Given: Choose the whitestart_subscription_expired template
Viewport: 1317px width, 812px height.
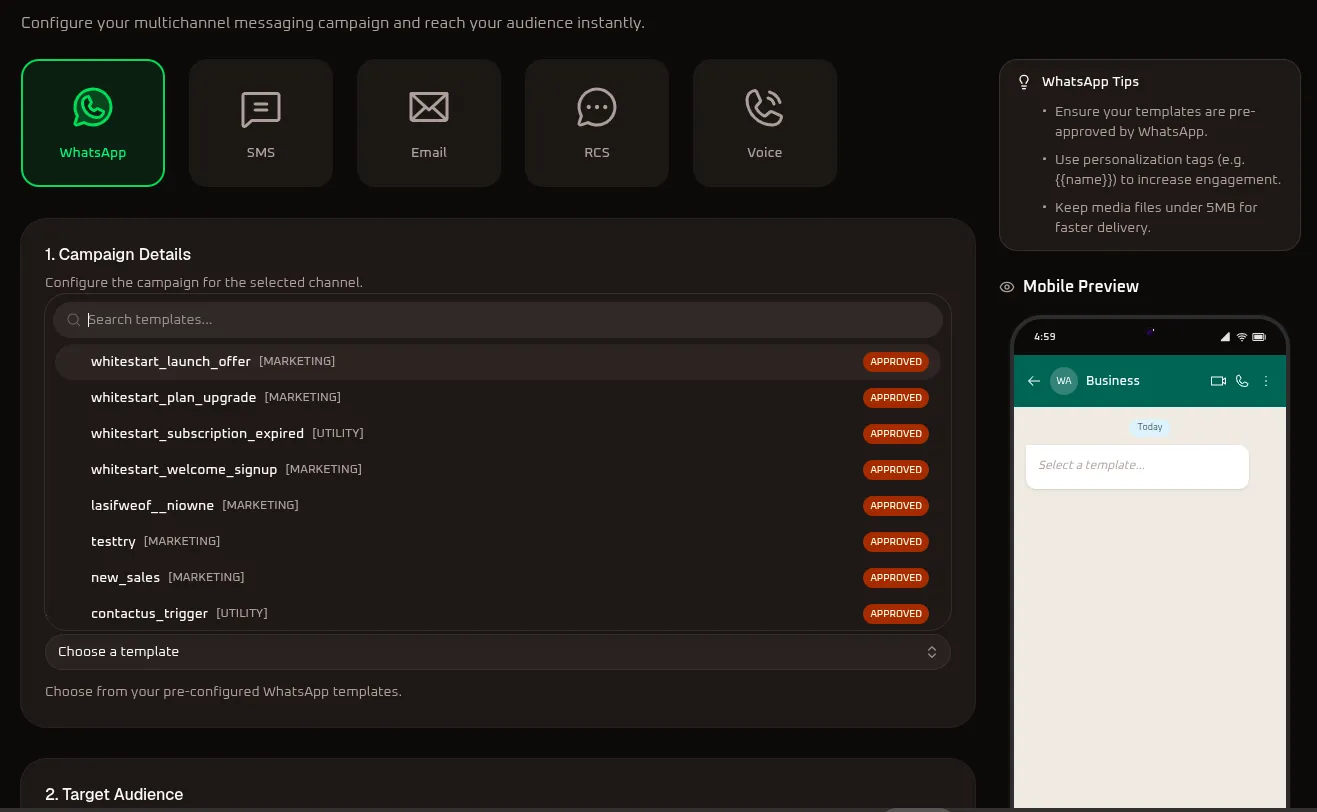Looking at the screenshot, I should [498, 434].
